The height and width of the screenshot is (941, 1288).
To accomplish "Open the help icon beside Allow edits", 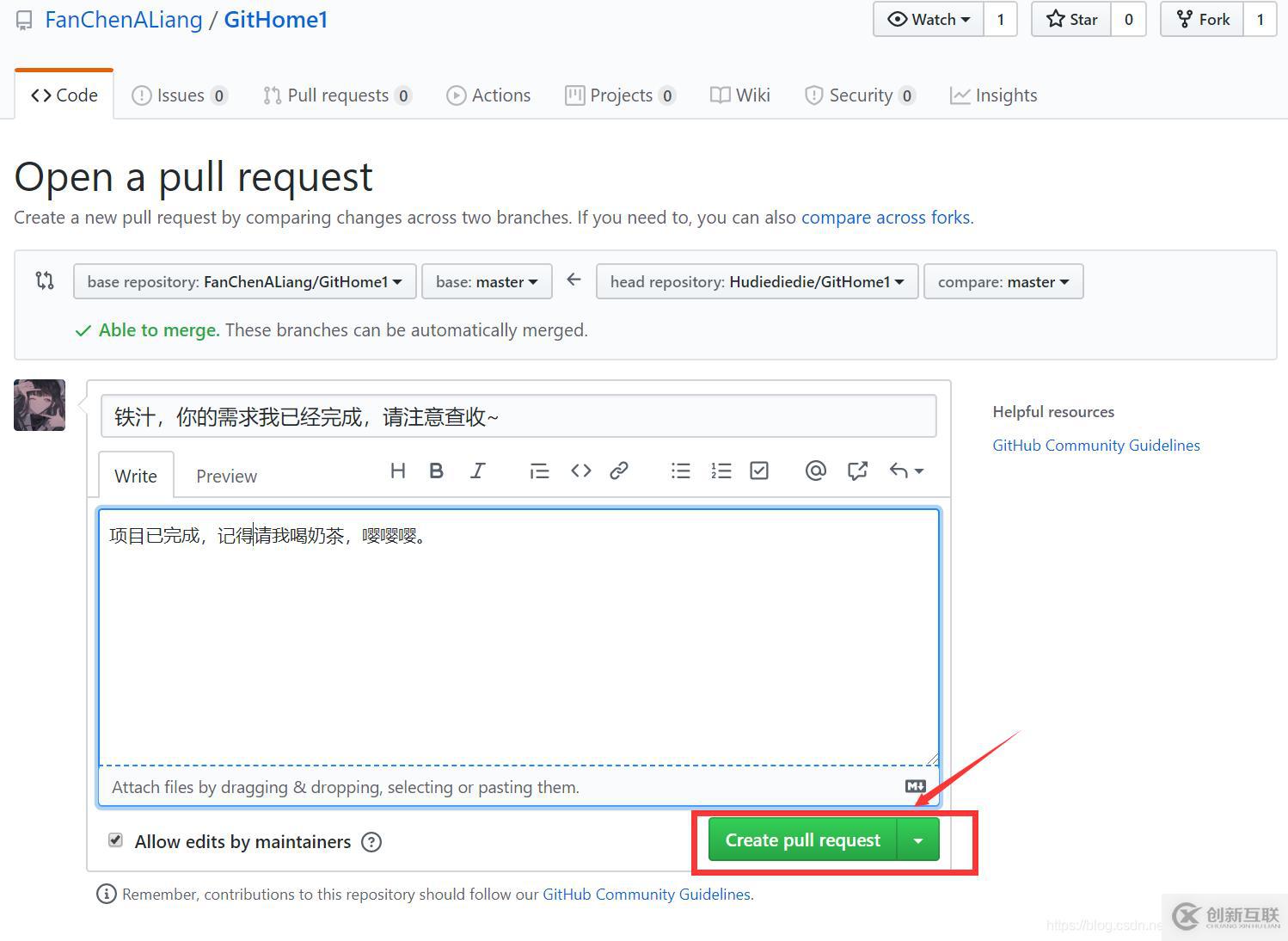I will click(371, 842).
